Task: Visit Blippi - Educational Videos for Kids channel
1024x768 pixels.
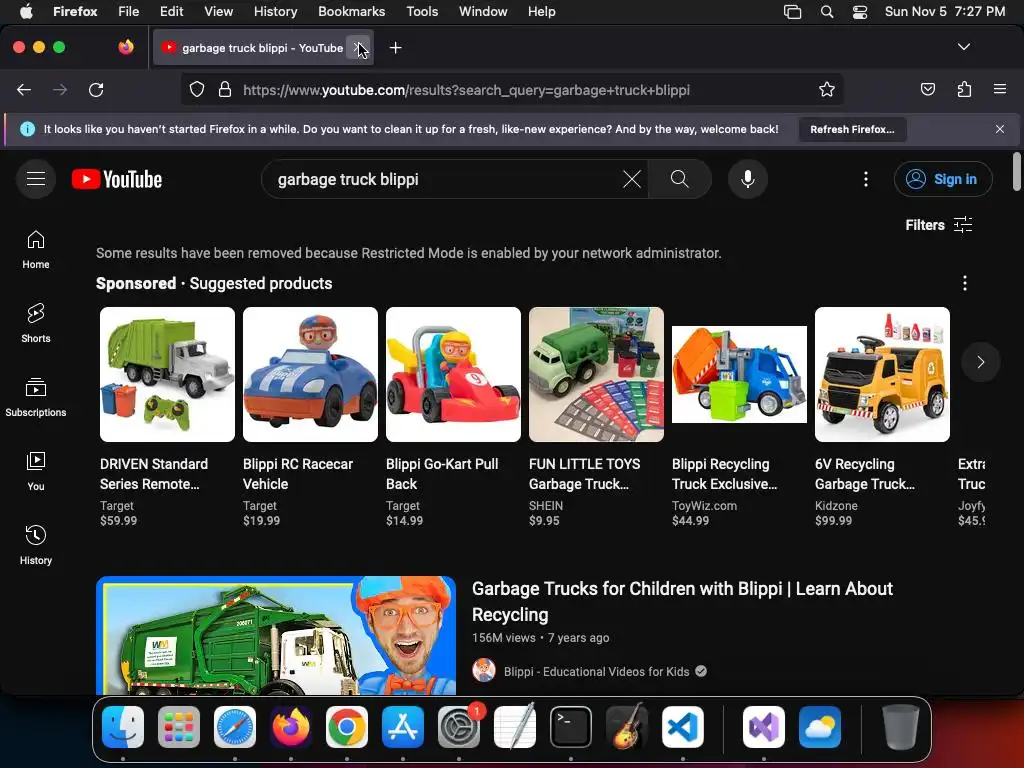Action: coord(596,671)
